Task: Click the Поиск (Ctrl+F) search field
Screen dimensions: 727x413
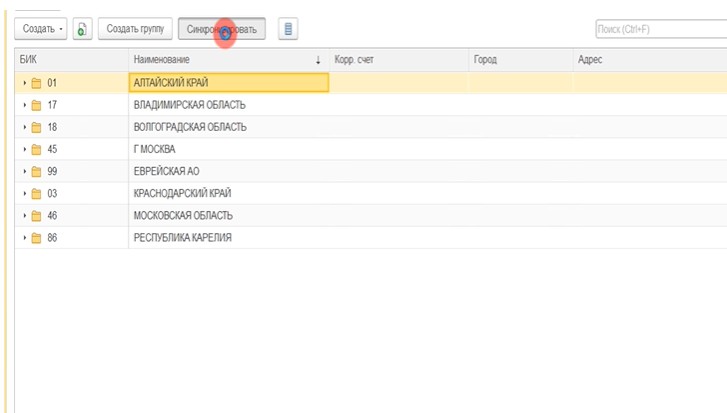Action: (659, 30)
